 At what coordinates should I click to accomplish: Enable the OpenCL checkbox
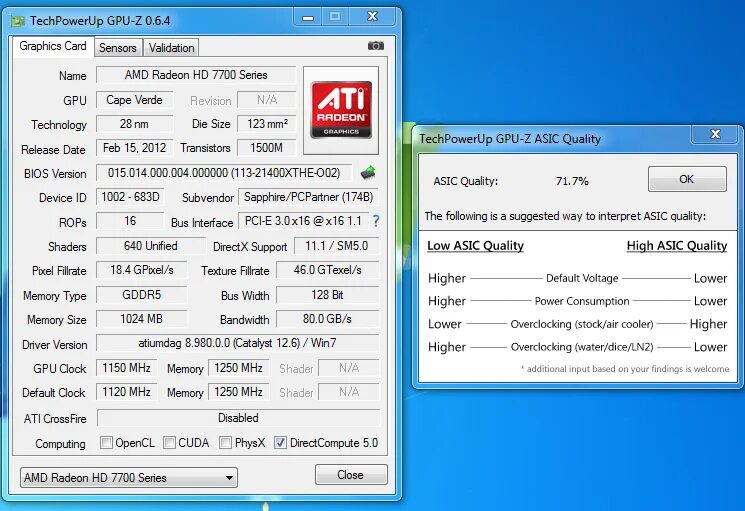[106, 443]
